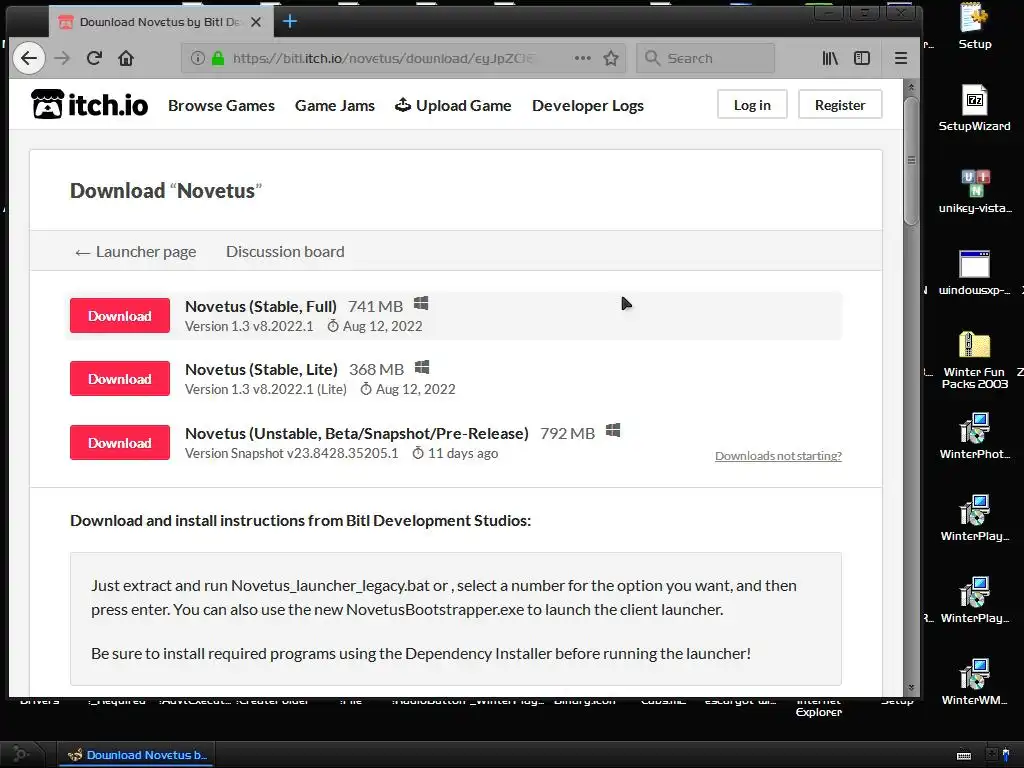The image size is (1024, 768).
Task: Click the taskbar start orb
Action: pos(20,754)
